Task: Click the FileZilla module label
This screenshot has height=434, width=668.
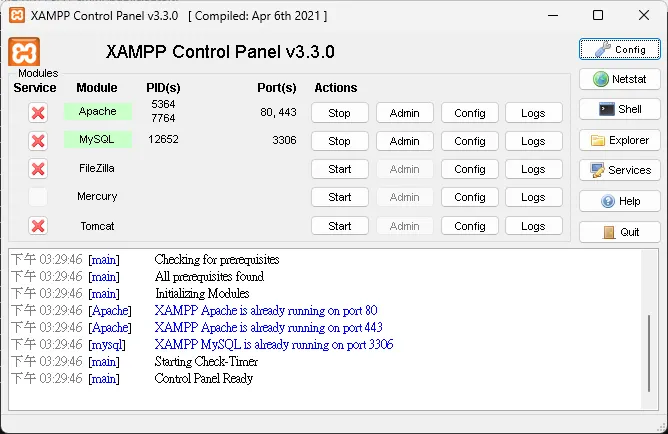Action: [97, 168]
